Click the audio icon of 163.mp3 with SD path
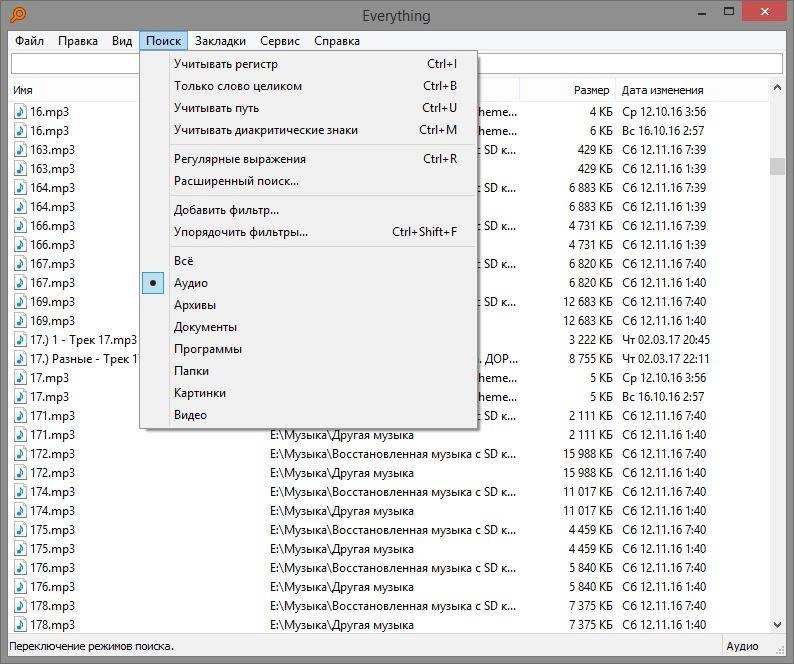 pos(20,149)
